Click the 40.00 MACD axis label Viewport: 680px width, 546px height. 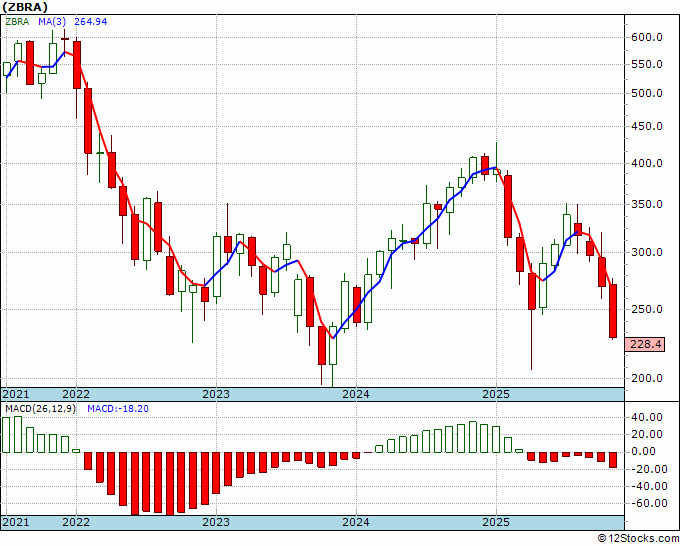point(646,417)
